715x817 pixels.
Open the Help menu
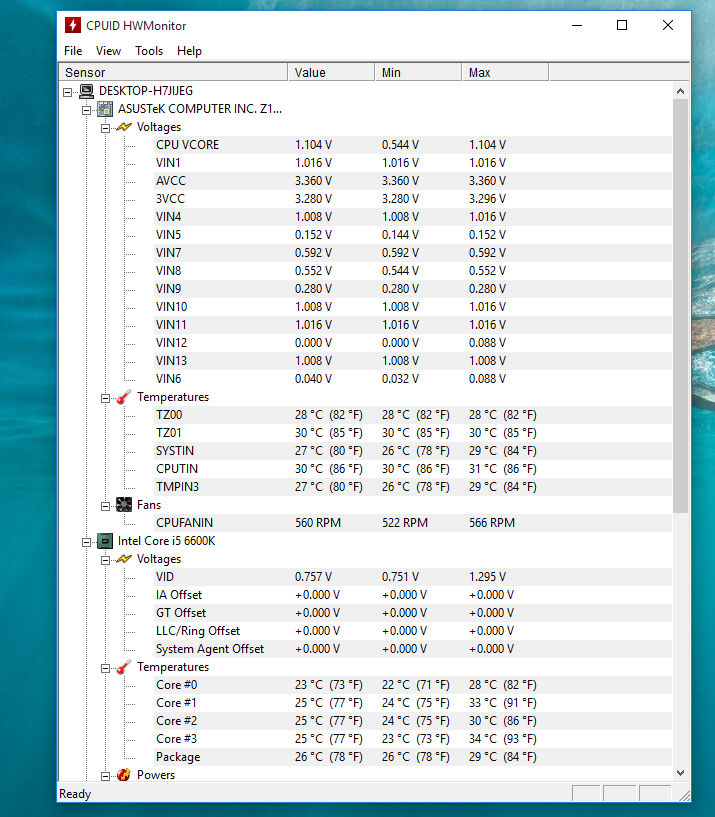189,51
